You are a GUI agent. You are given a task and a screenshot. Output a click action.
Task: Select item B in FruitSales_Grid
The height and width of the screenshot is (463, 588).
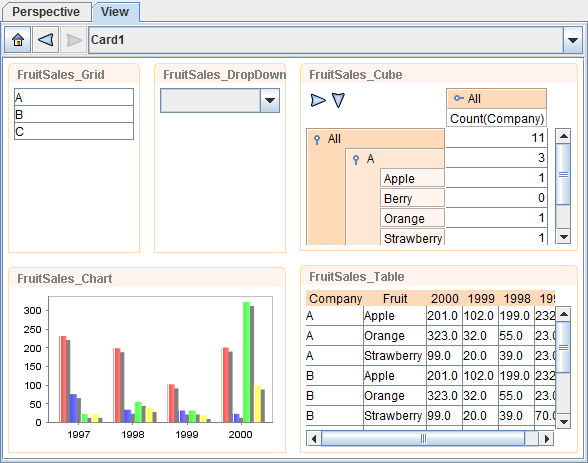[74, 114]
